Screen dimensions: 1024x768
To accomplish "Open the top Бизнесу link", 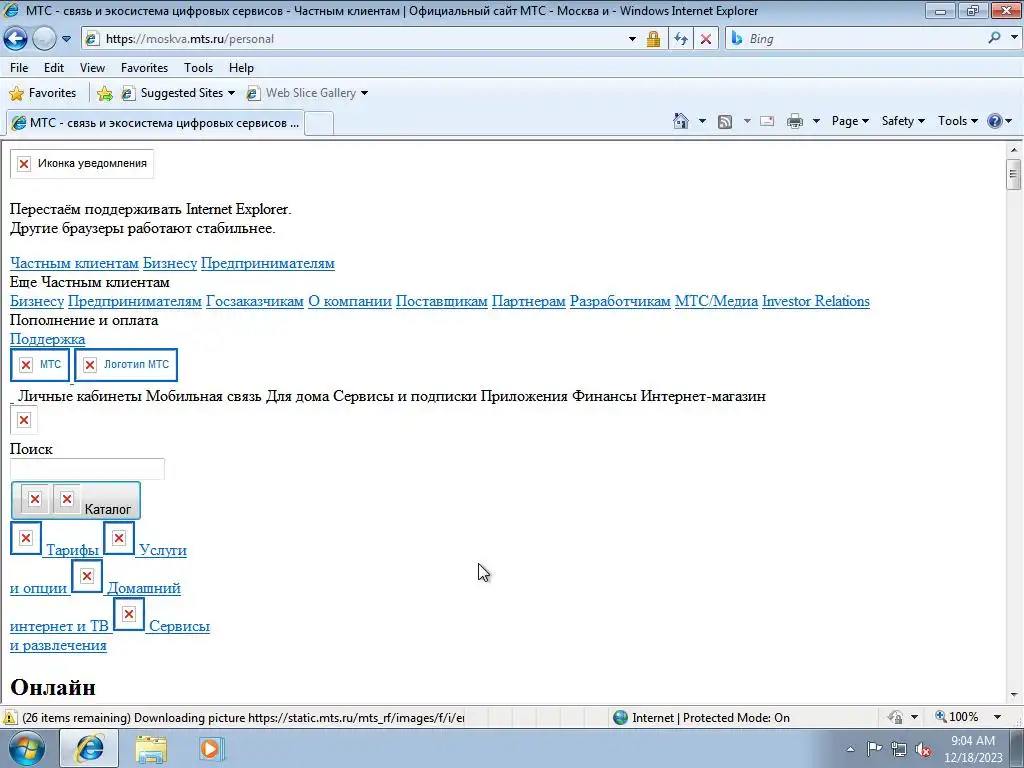I will pos(170,263).
